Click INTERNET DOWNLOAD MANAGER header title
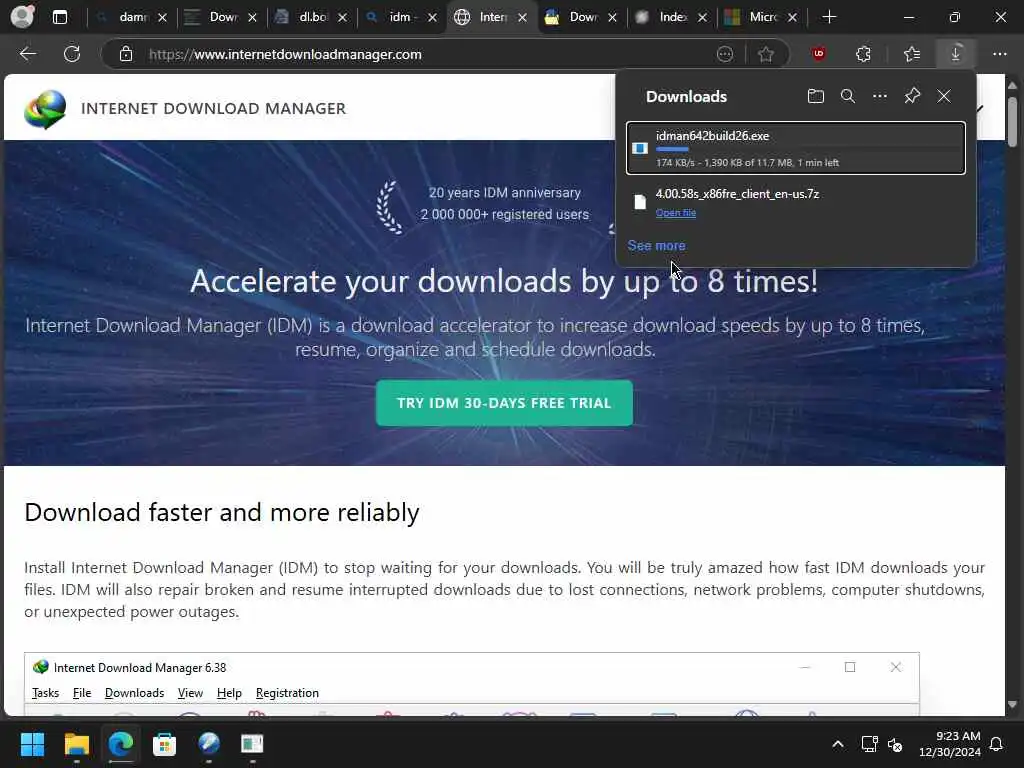This screenshot has height=768, width=1024. (214, 108)
